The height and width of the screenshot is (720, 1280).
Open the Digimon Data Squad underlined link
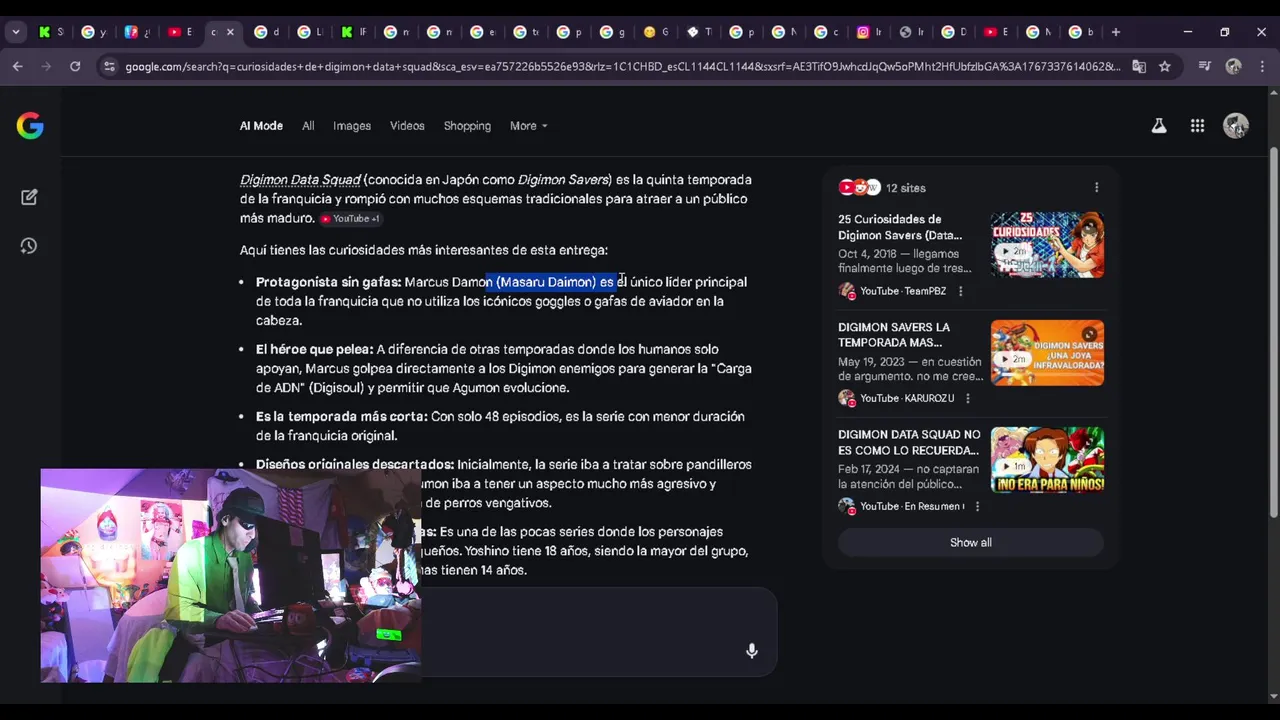300,180
